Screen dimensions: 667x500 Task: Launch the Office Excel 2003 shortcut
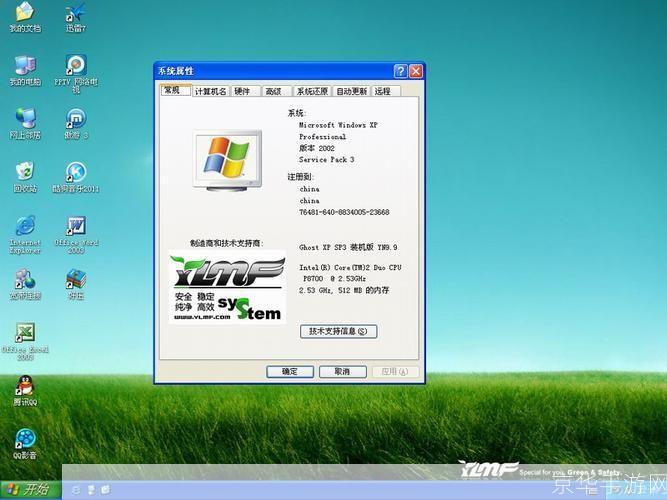click(25, 342)
